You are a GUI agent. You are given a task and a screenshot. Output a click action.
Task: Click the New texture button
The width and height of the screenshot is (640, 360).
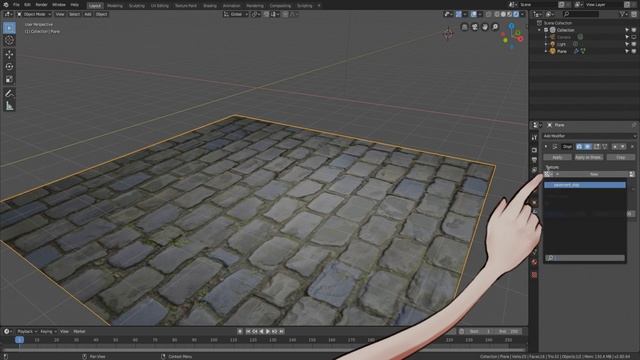click(594, 174)
